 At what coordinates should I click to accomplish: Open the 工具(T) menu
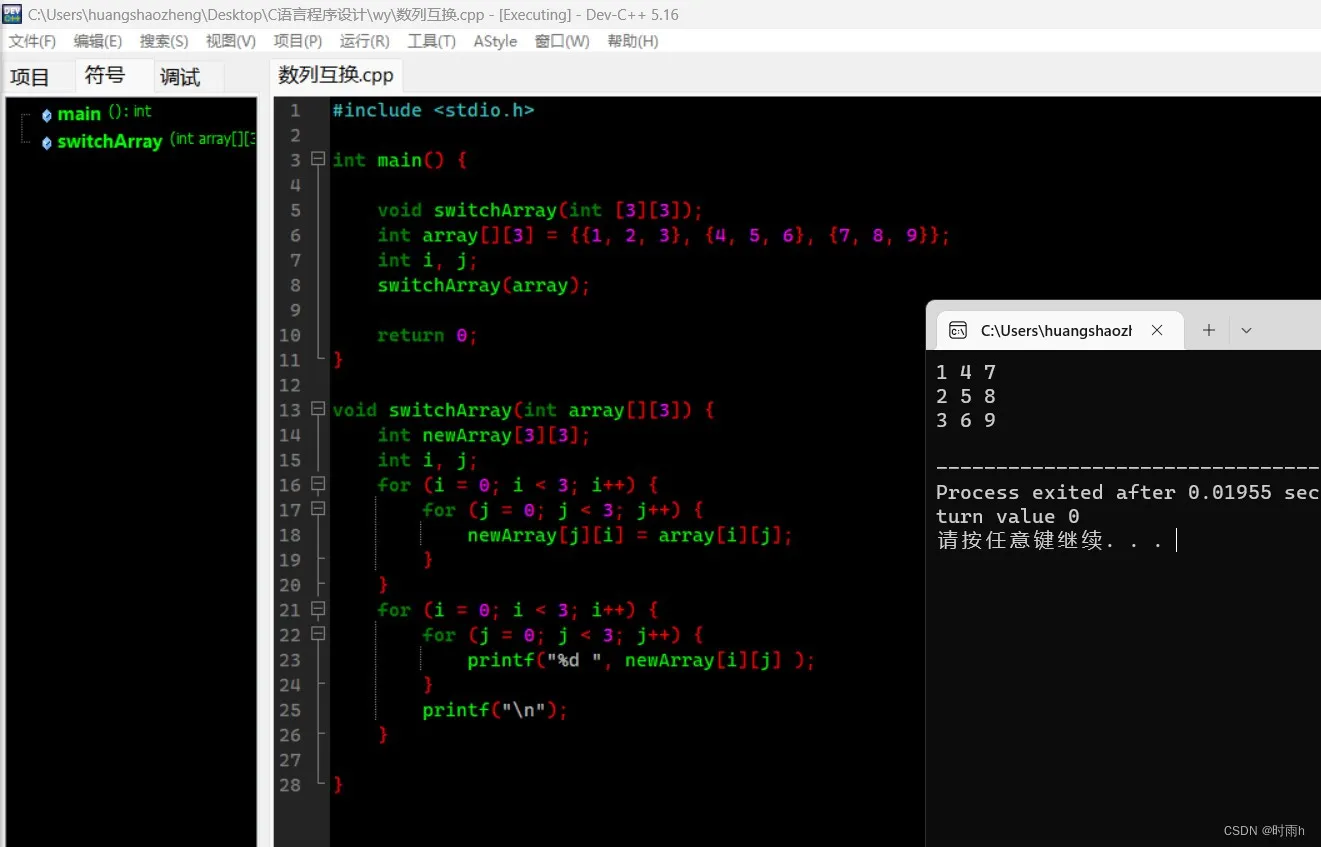tap(431, 41)
